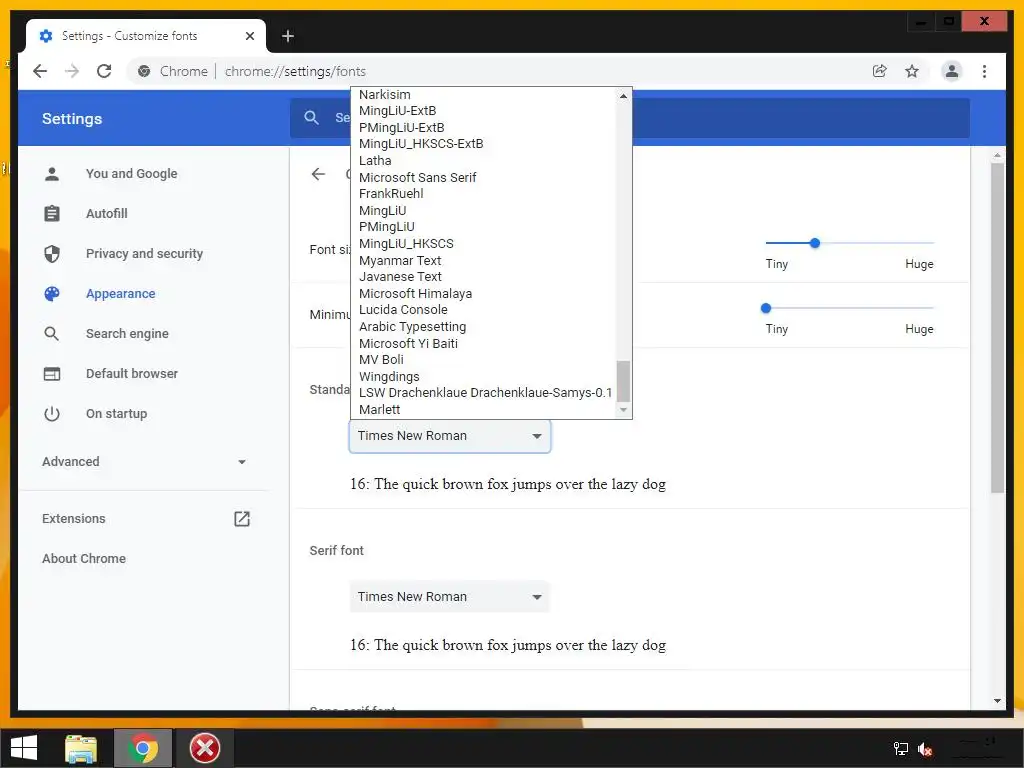Viewport: 1024px width, 768px height.
Task: Select Myanmar Text font option
Action: pyautogui.click(x=483, y=260)
